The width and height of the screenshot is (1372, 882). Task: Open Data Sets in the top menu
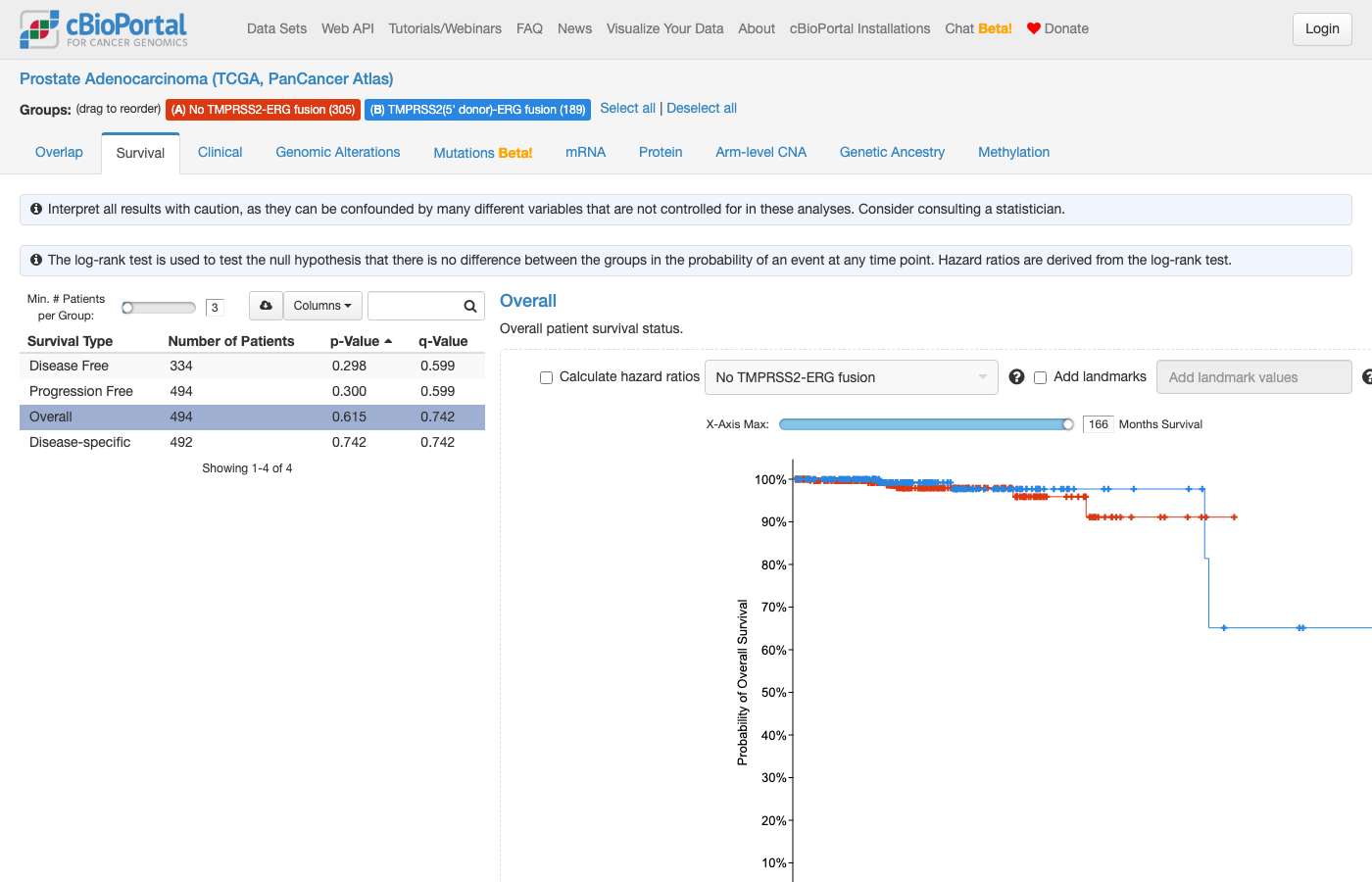[x=277, y=28]
